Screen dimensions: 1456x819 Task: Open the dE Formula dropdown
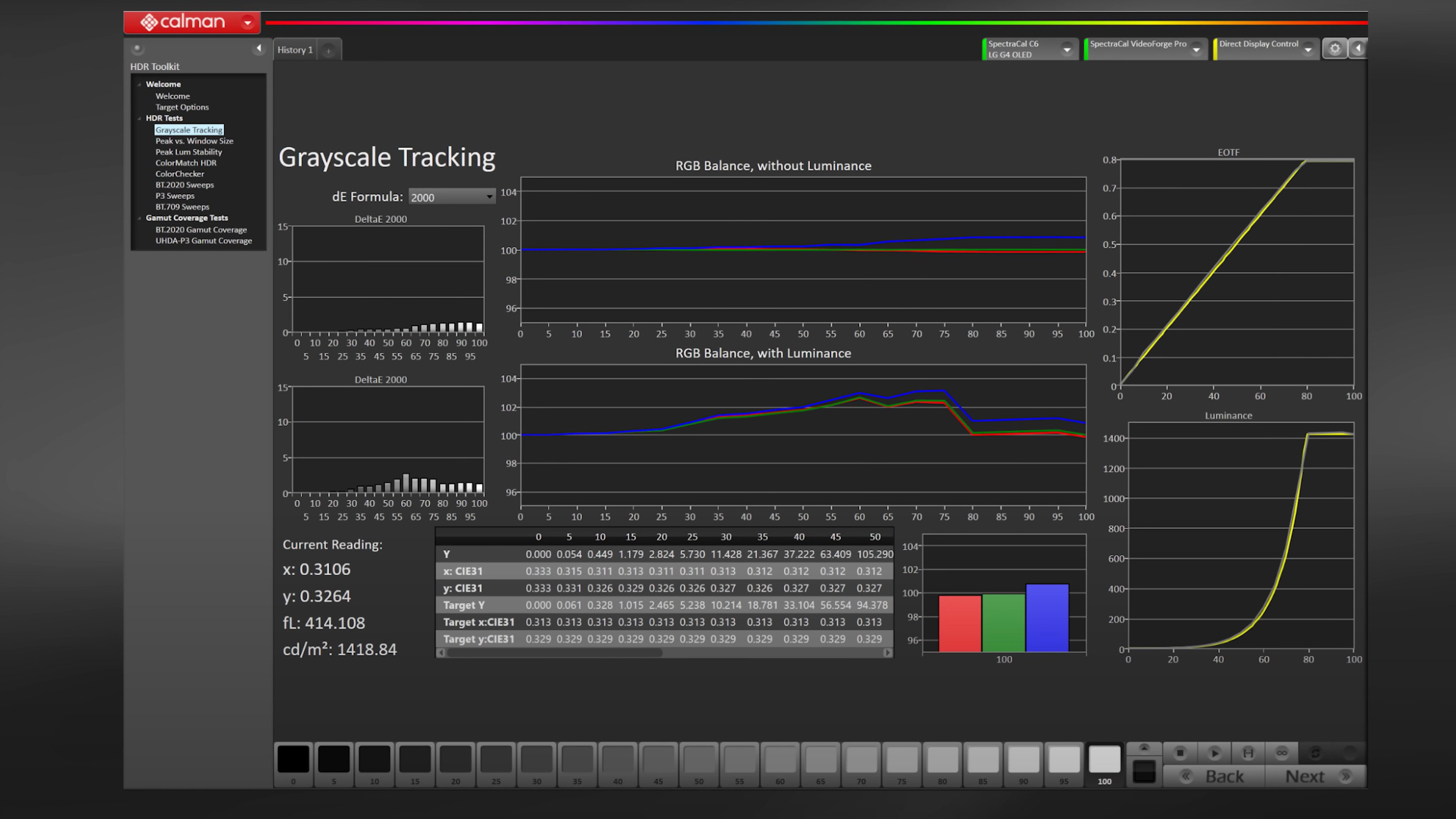[x=452, y=197]
